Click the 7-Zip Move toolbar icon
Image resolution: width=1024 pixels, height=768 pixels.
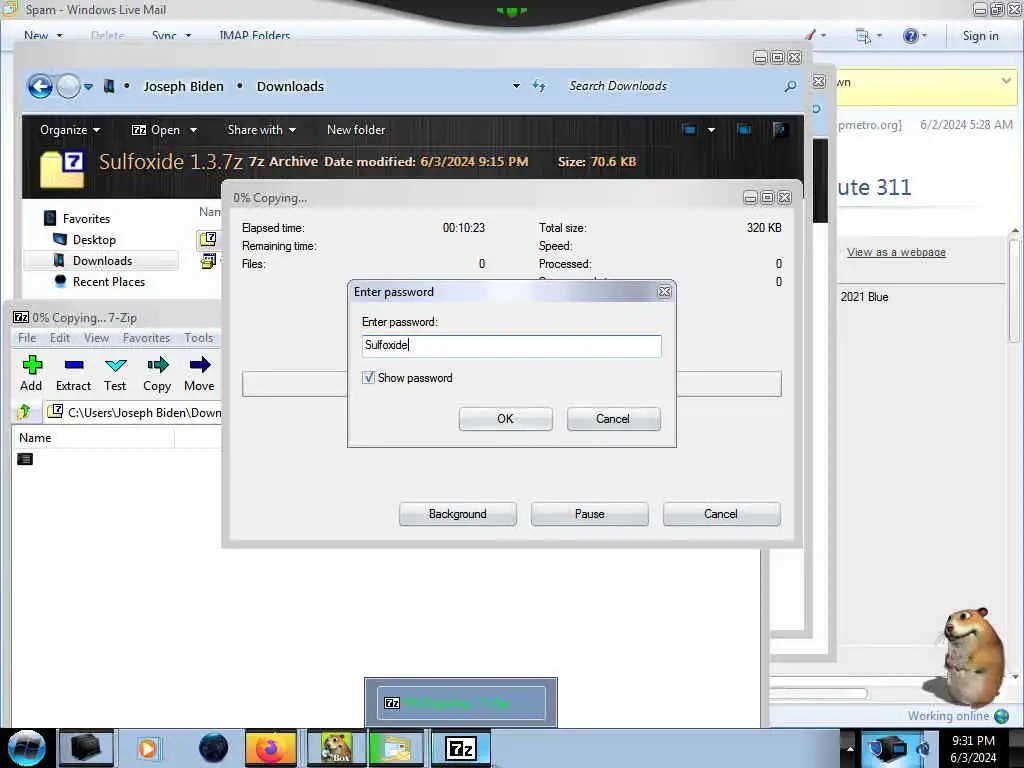(199, 364)
